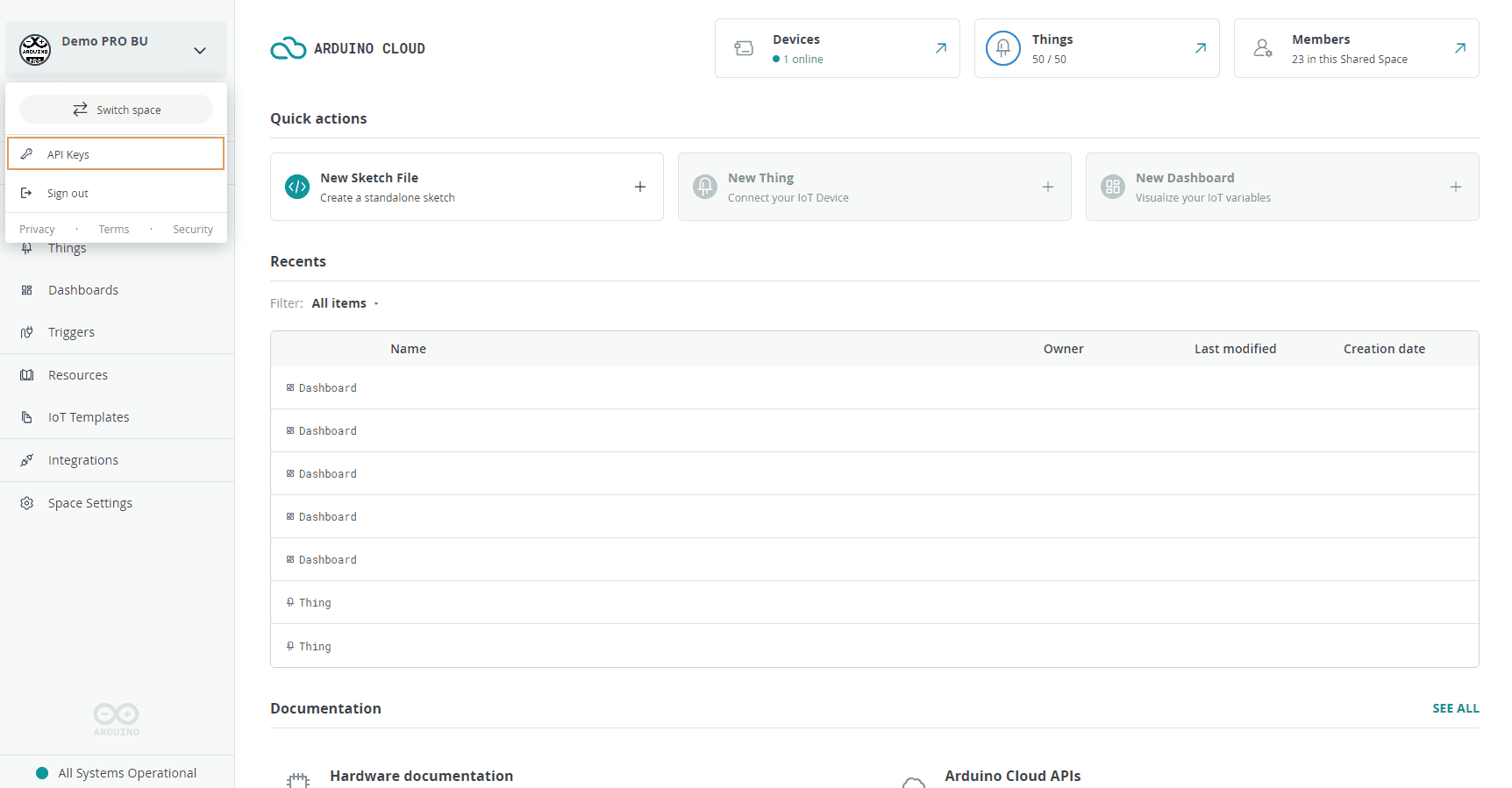
Task: Open Resources in the sidebar
Action: (78, 375)
